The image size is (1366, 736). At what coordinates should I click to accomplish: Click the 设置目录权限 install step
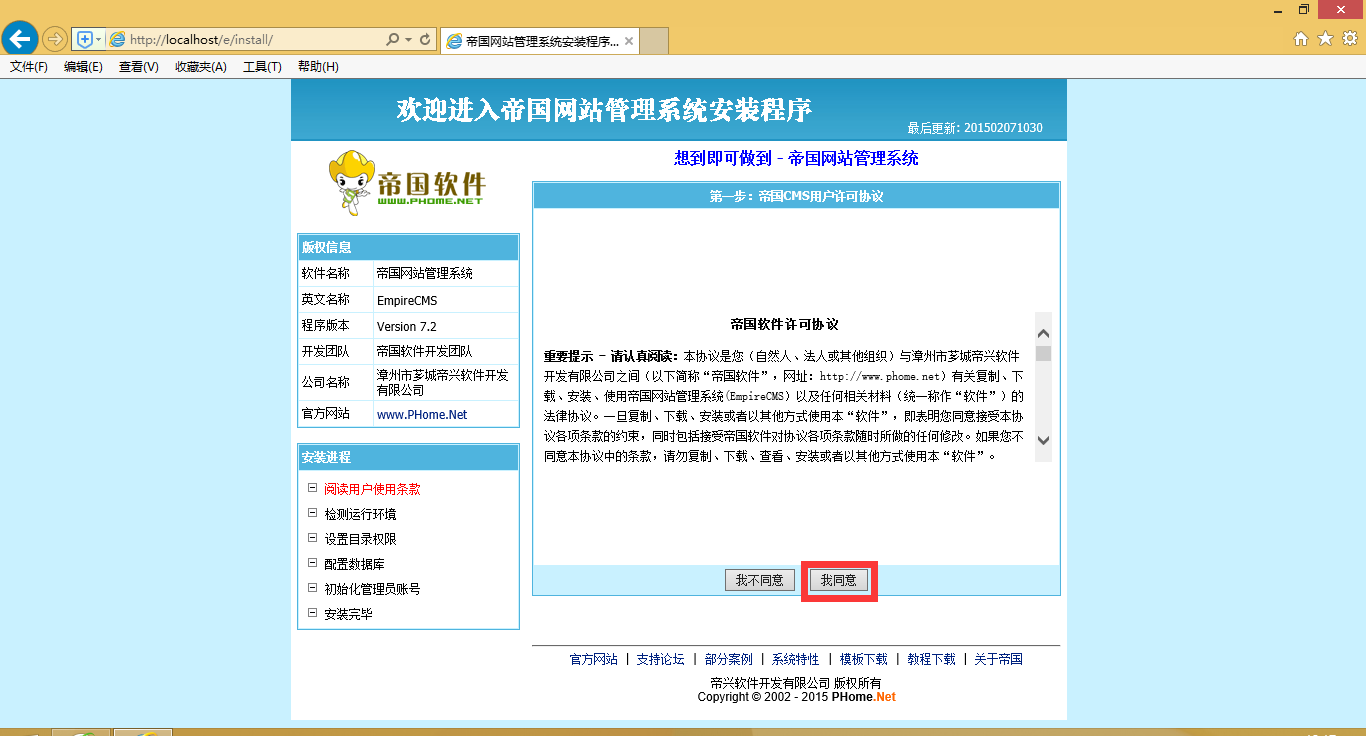pyautogui.click(x=360, y=539)
